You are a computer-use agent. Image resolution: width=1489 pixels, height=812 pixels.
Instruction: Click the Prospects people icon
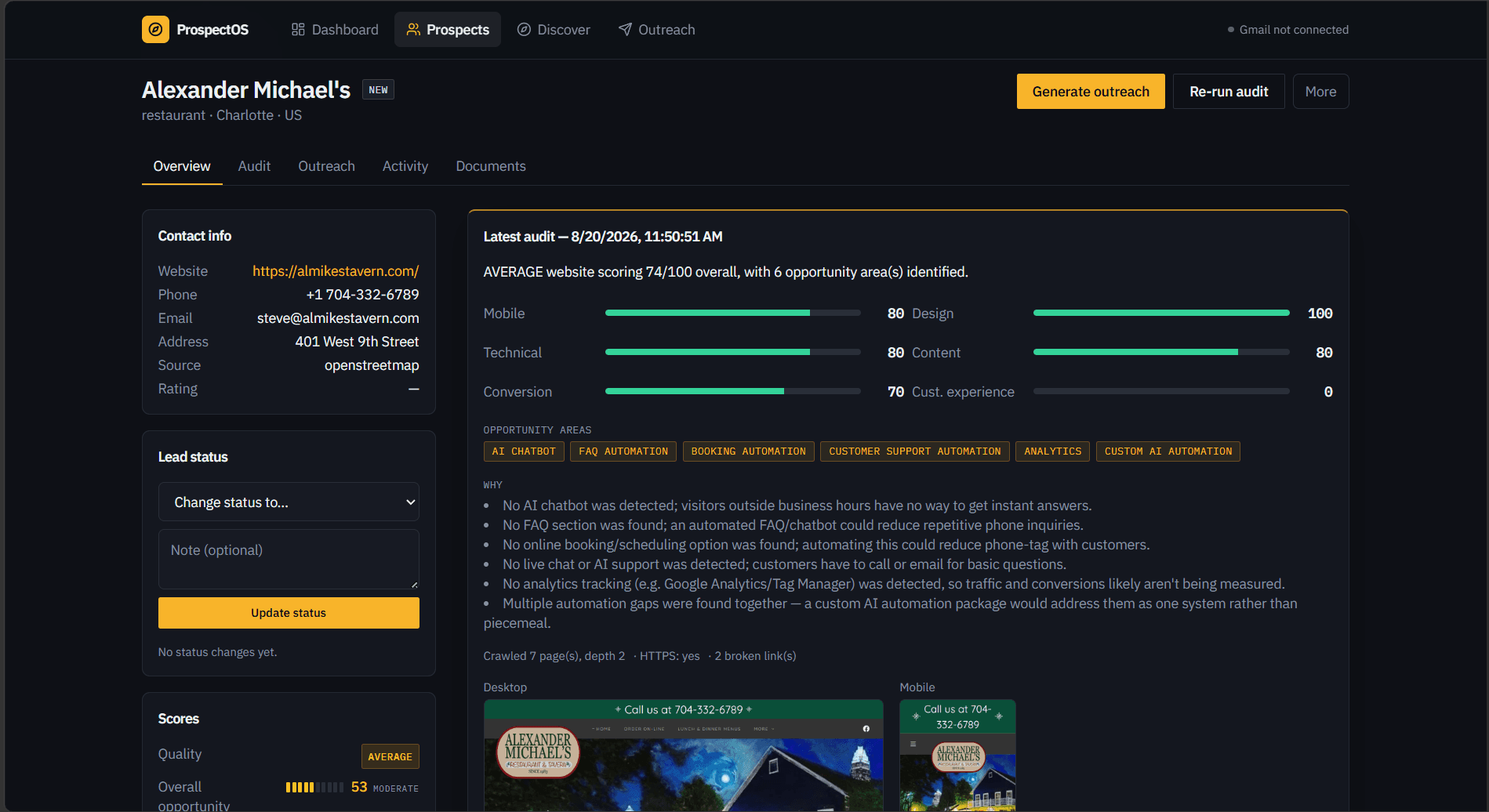pyautogui.click(x=413, y=30)
